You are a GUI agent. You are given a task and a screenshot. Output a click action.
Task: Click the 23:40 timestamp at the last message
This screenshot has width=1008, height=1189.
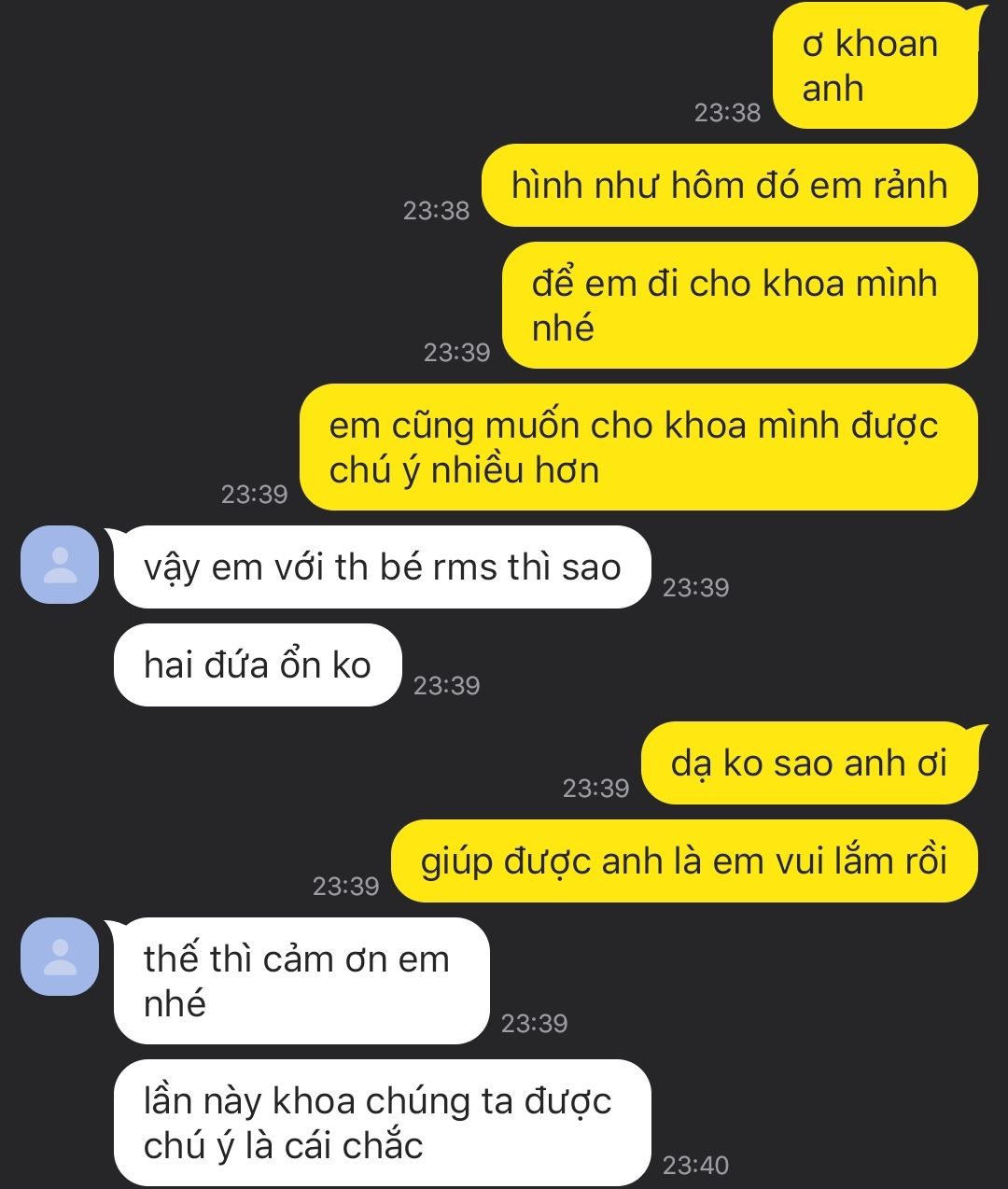click(695, 1165)
